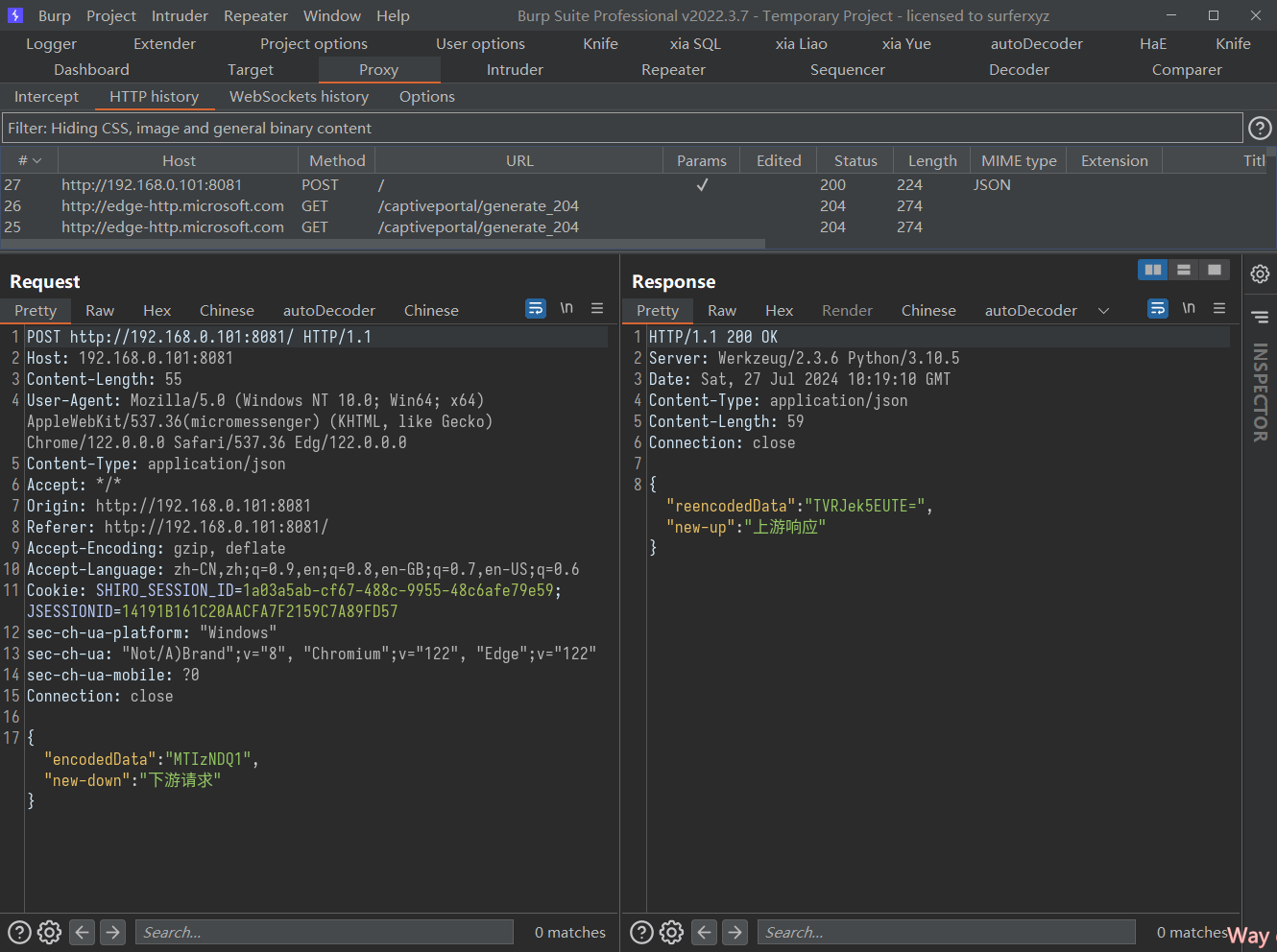Switch to the Decoder tab
The width and height of the screenshot is (1277, 952).
[x=1019, y=69]
